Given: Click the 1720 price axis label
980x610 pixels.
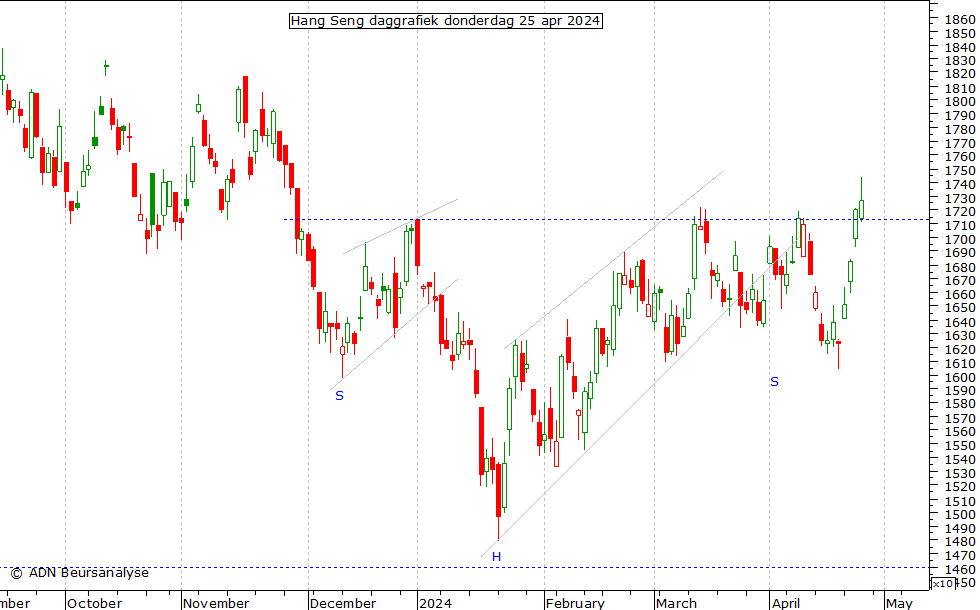Looking at the screenshot, I should point(960,212).
